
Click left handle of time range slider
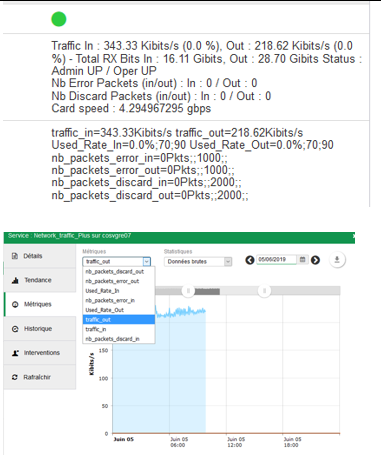point(188,291)
